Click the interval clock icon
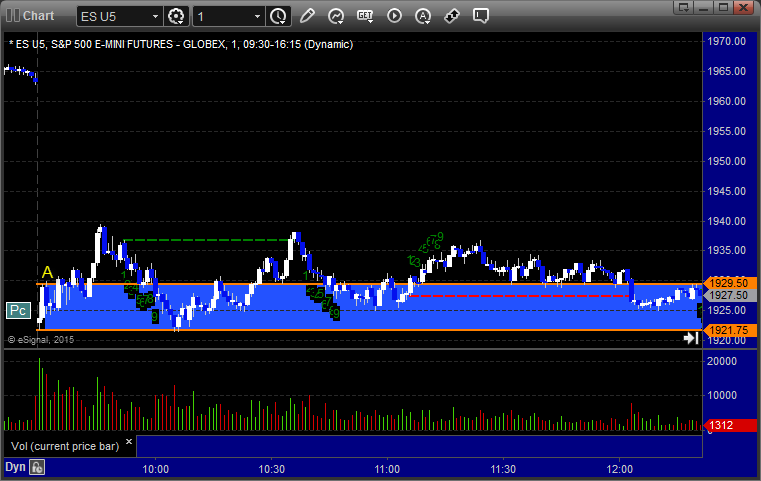Viewport: 761px width, 481px height. point(278,16)
